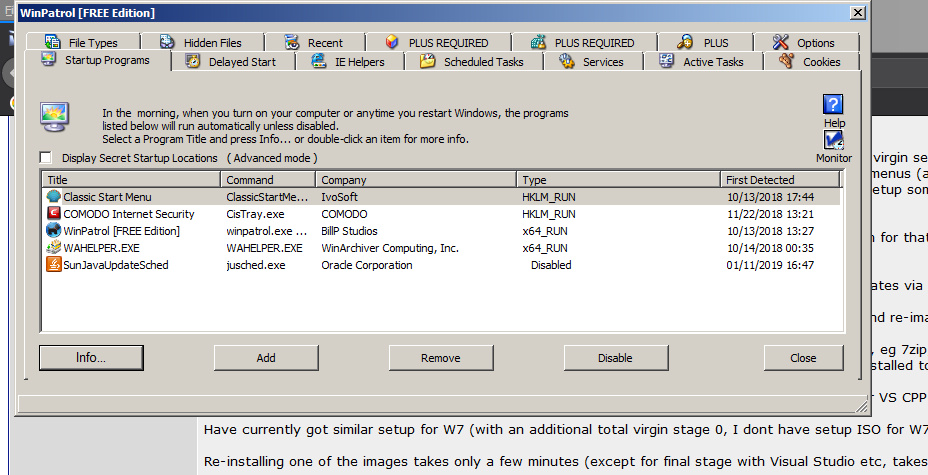This screenshot has height=475, width=928.
Task: Switch to the Services tab
Action: (592, 62)
